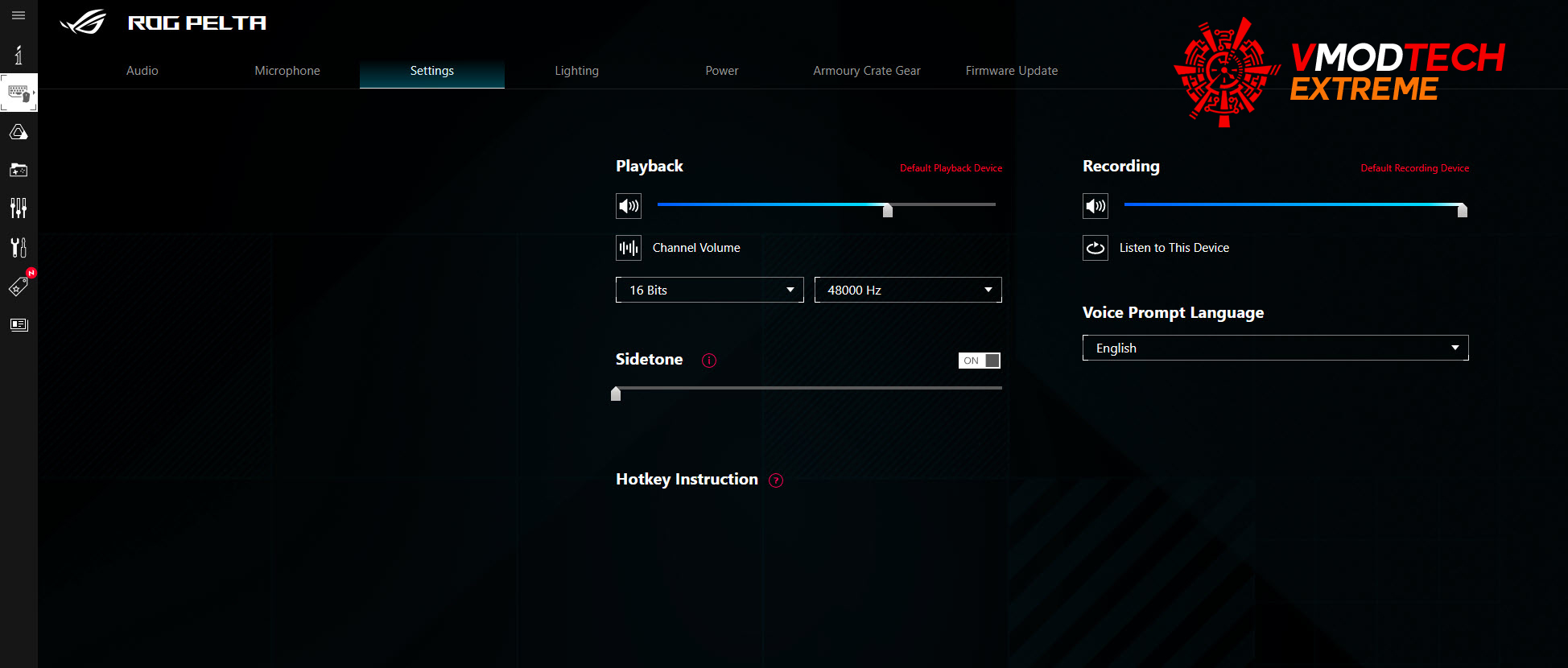The width and height of the screenshot is (1568, 668).
Task: Open the deals tag icon with notification
Action: click(19, 285)
